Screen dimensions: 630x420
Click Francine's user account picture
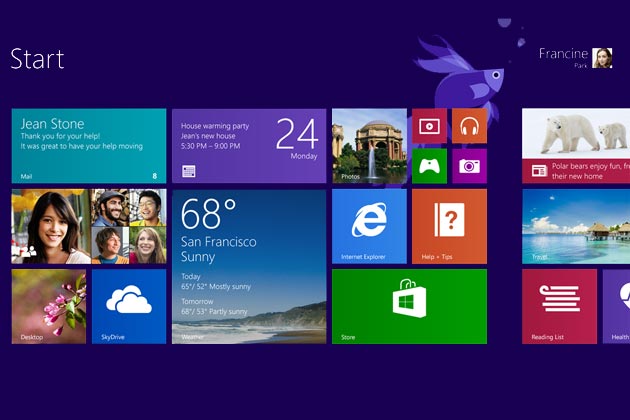tap(602, 58)
